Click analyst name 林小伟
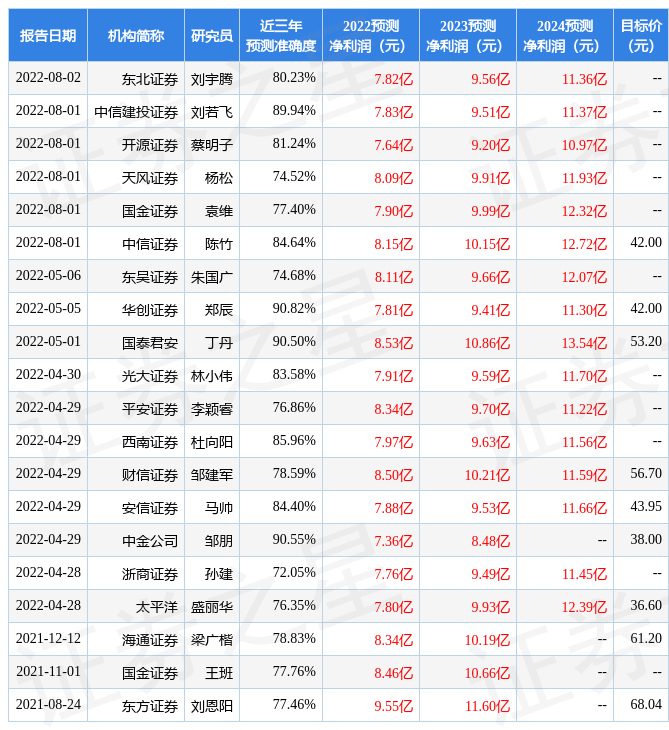This screenshot has width=669, height=730. click(211, 377)
